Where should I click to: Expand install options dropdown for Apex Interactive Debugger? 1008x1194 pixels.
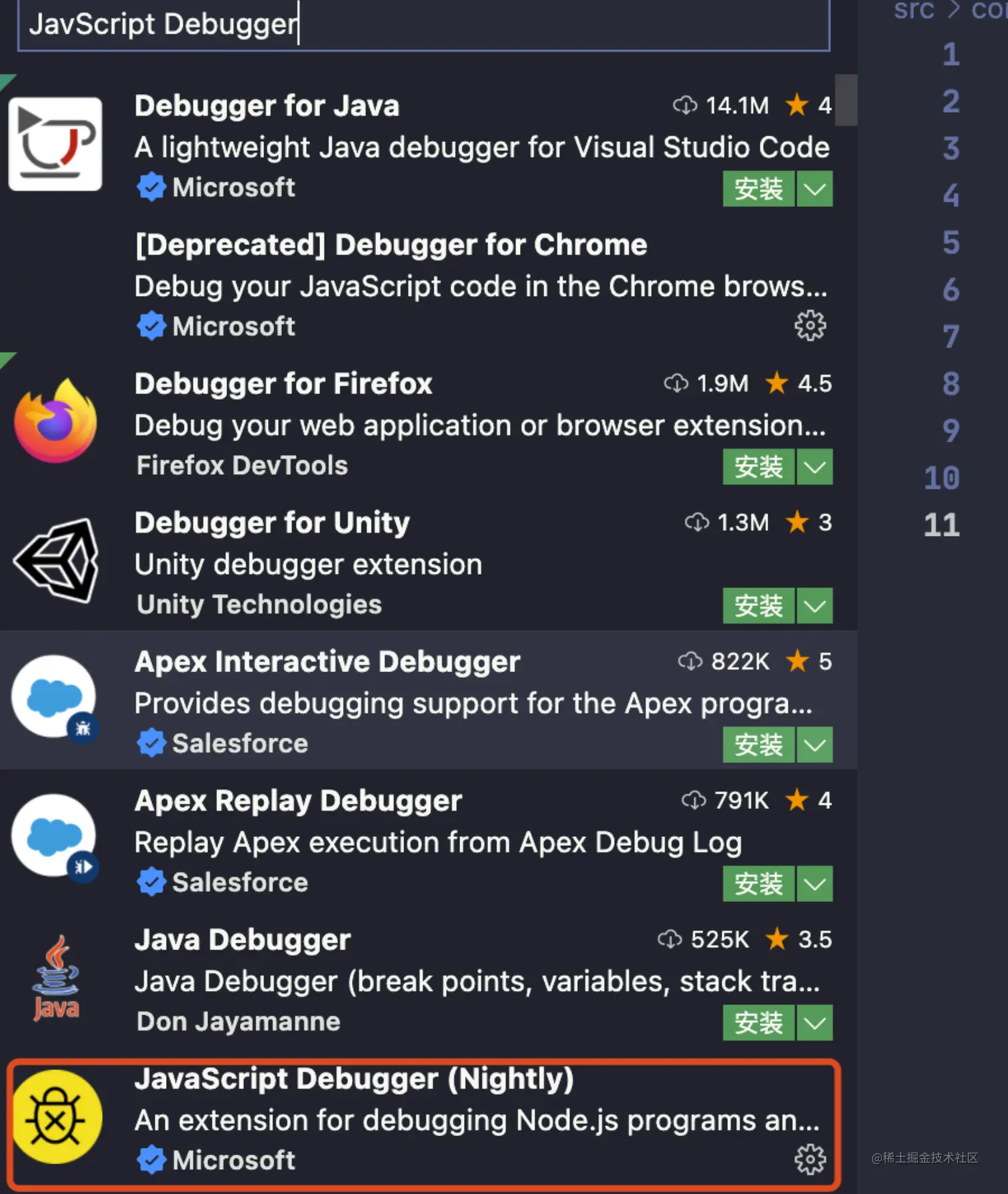(x=815, y=745)
